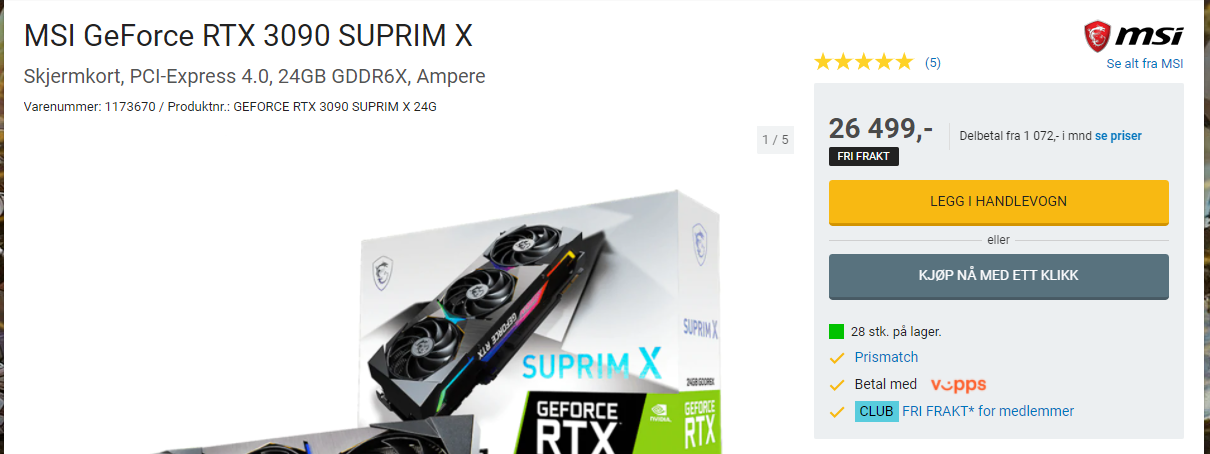Image resolution: width=1210 pixels, height=454 pixels.
Task: Click the MSI dragon shield logo
Action: [1099, 36]
